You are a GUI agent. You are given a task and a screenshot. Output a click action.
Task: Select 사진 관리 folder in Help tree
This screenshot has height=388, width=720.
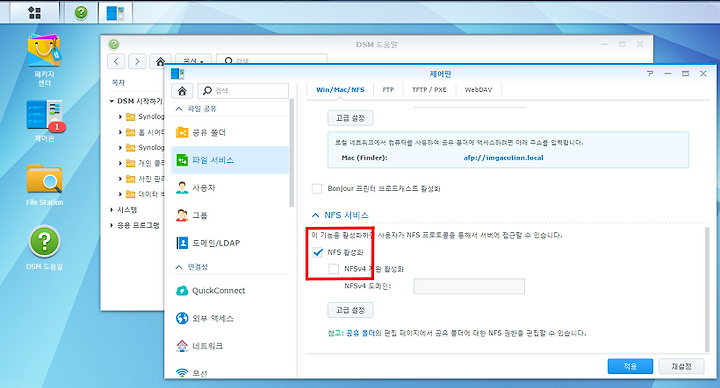point(146,179)
